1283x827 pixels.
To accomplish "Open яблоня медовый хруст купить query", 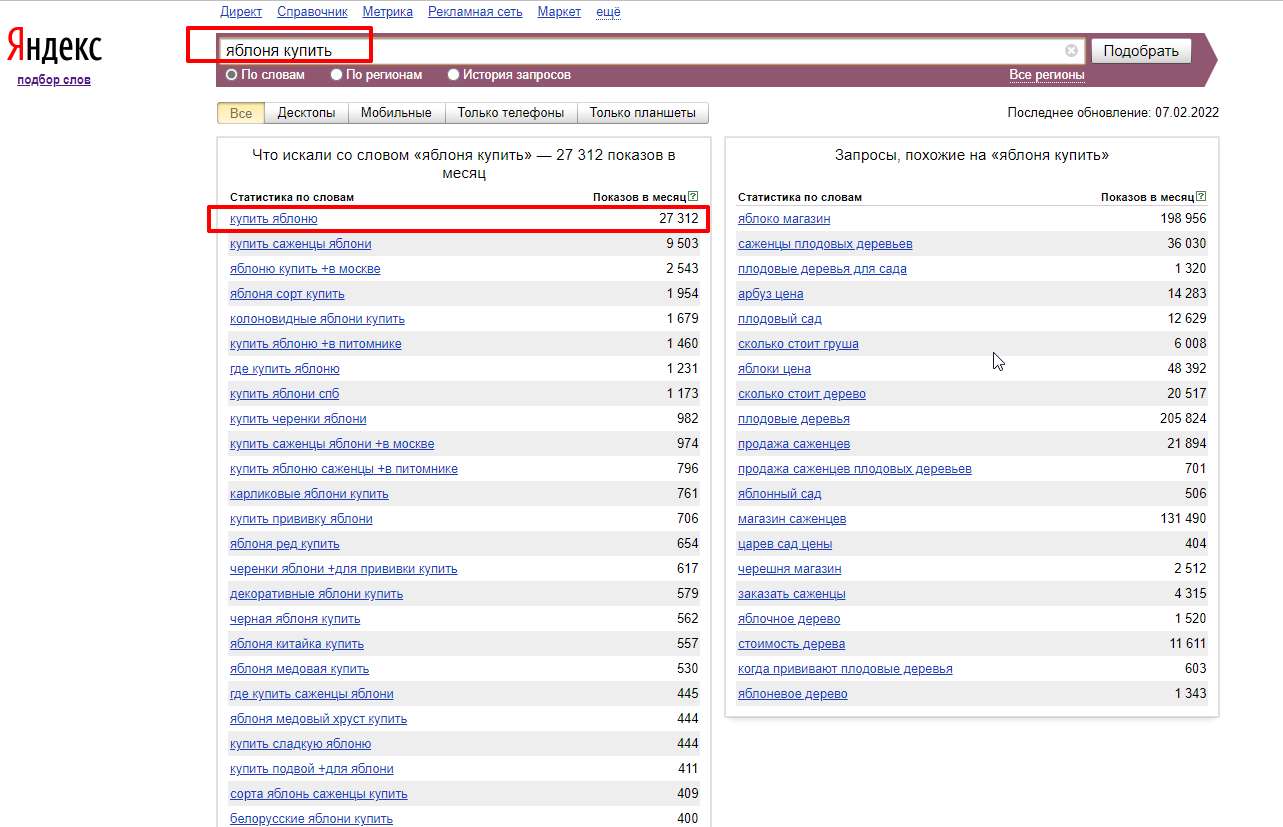I will point(318,719).
